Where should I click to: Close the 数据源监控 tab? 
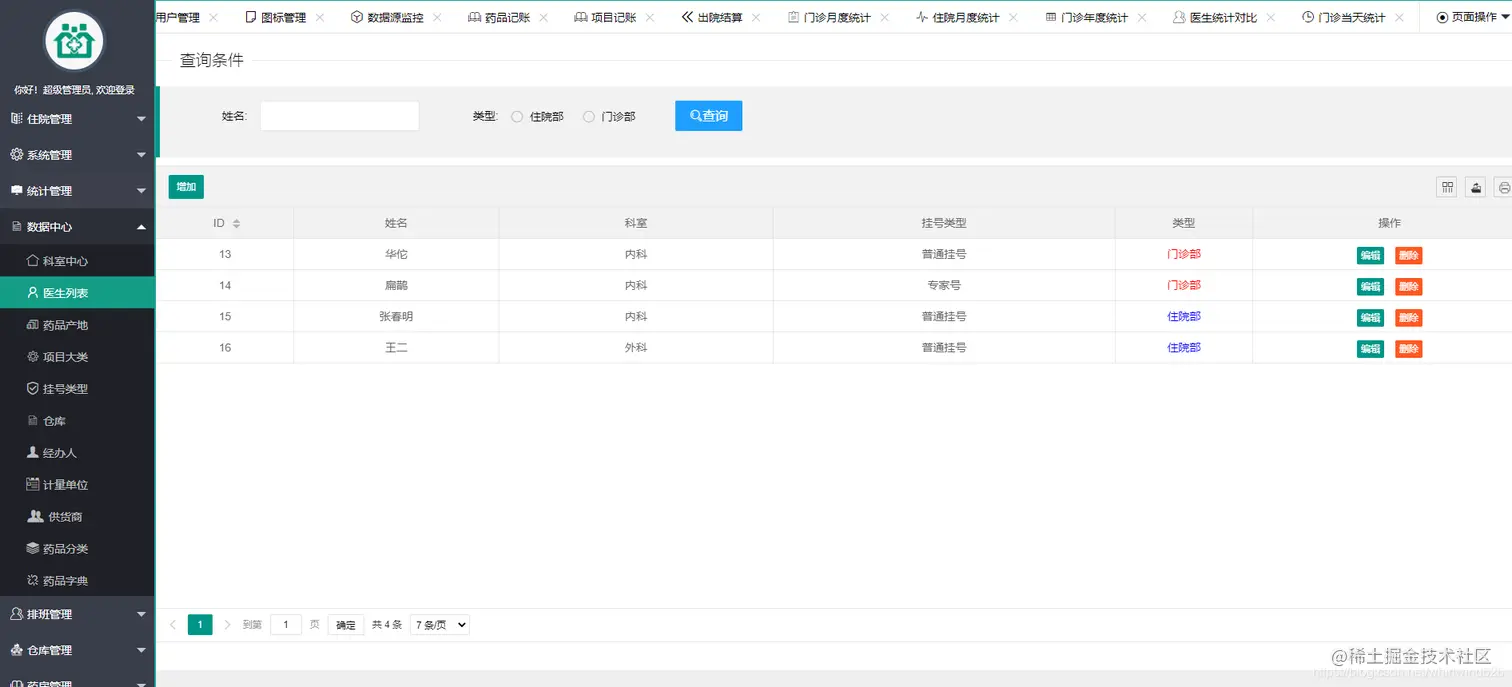tap(437, 17)
